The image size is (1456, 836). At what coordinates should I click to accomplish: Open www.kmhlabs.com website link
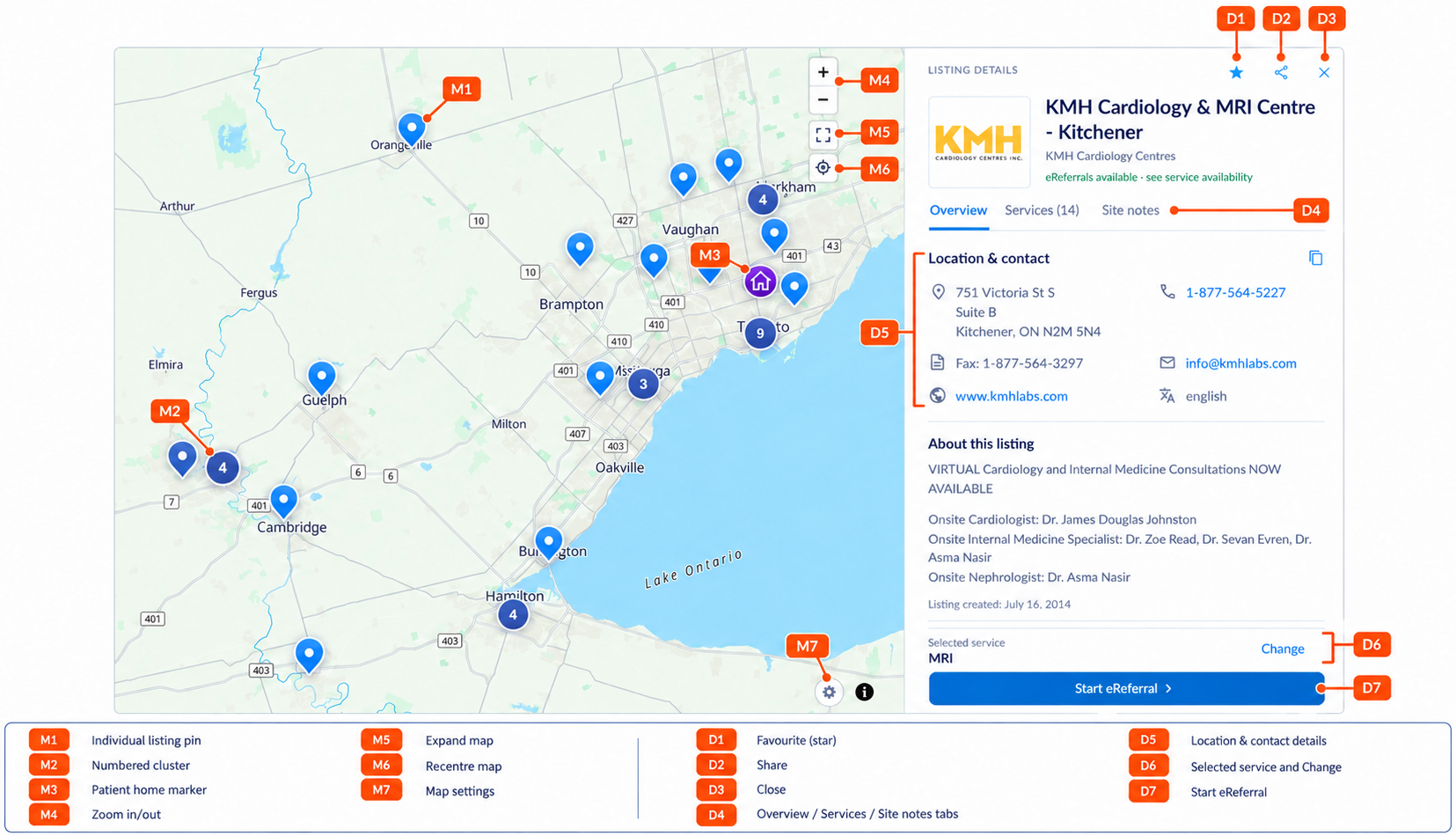pos(1012,396)
